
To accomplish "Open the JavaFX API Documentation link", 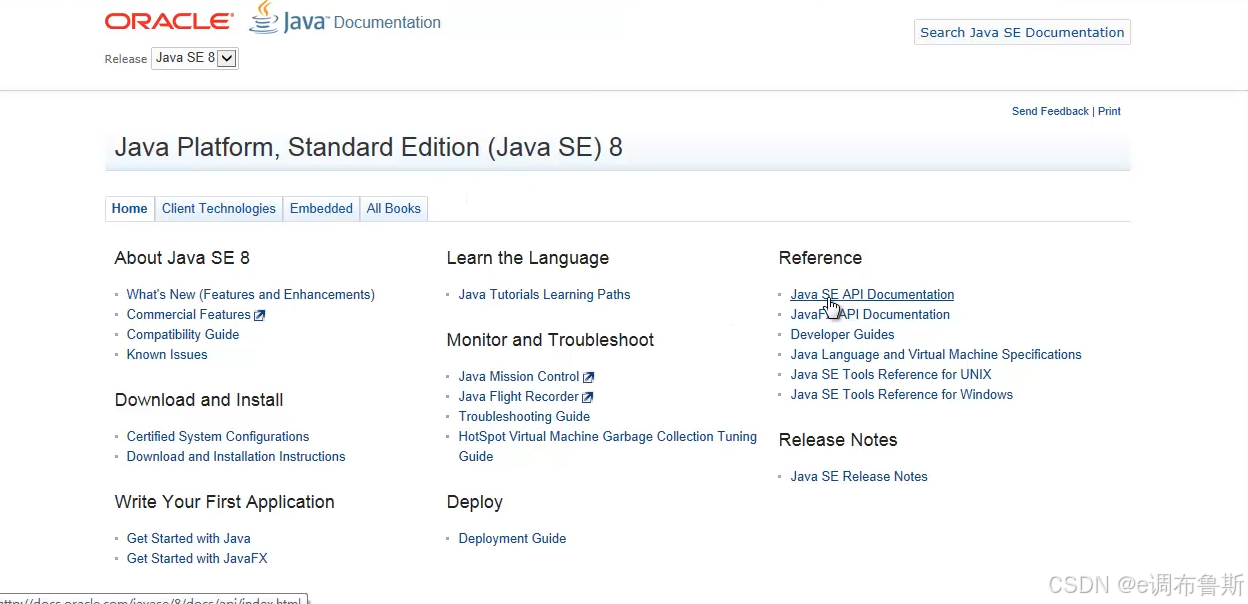I will [870, 314].
